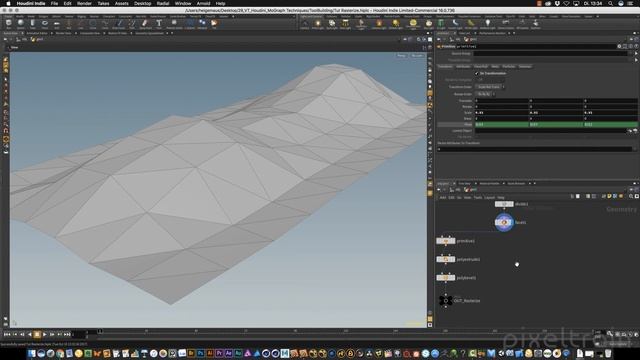Open Finder from the Dock
This screenshot has height=360, width=640.
(x=32, y=353)
